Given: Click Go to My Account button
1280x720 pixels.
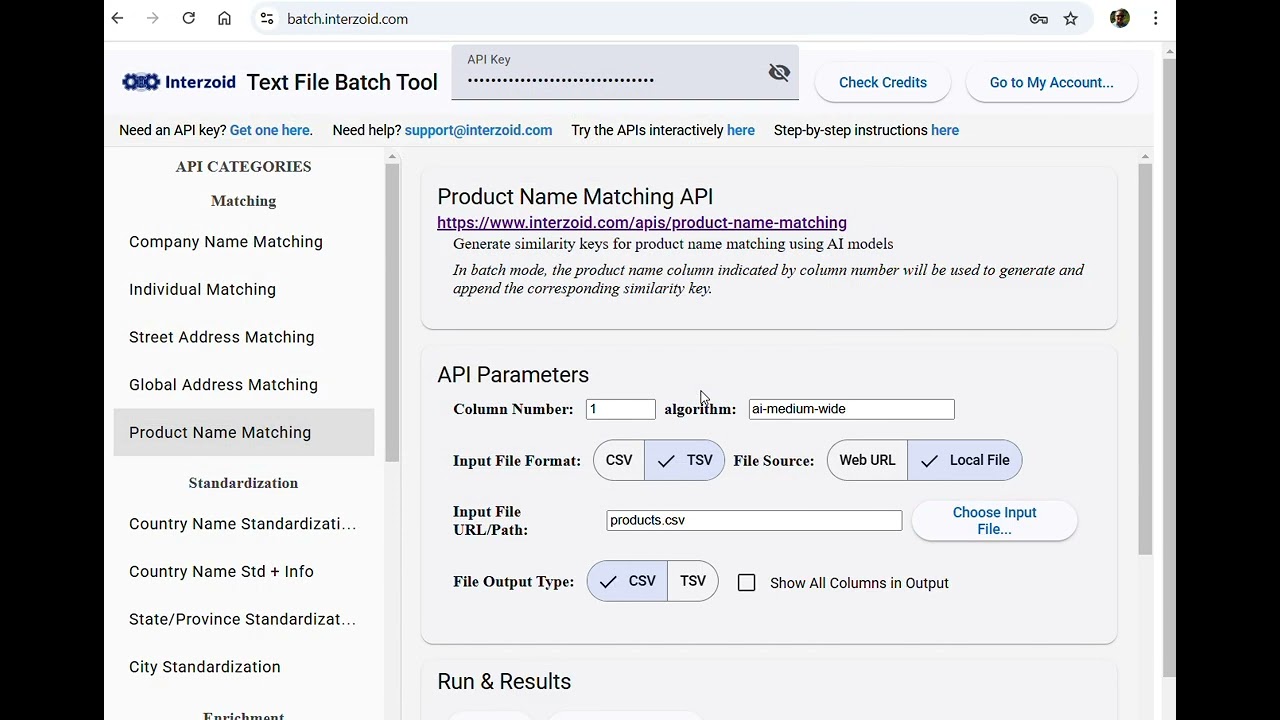Looking at the screenshot, I should [x=1052, y=83].
